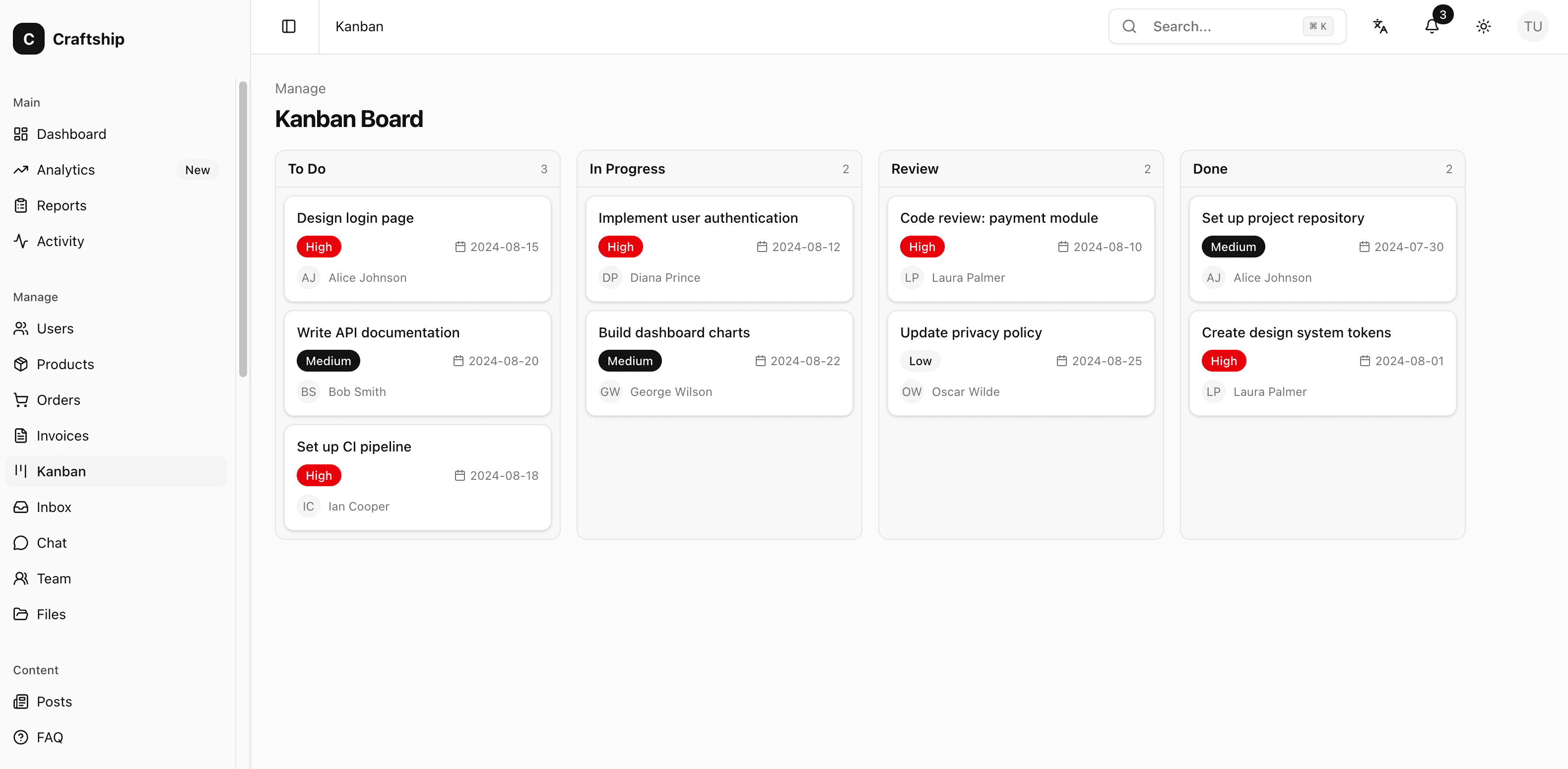
Task: Switch theme using the sun icon
Action: (1483, 26)
